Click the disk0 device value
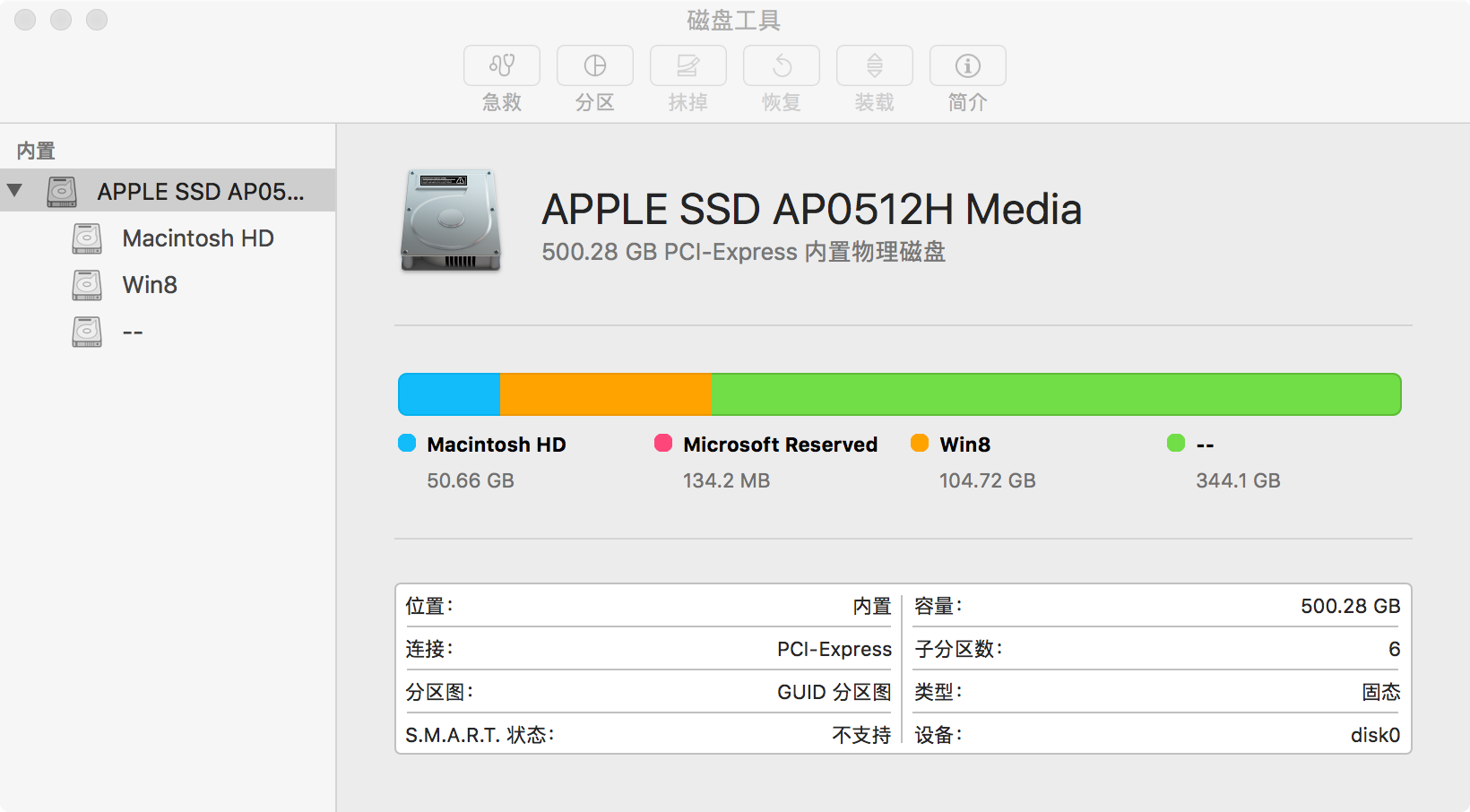The height and width of the screenshot is (812, 1470). (1375, 735)
